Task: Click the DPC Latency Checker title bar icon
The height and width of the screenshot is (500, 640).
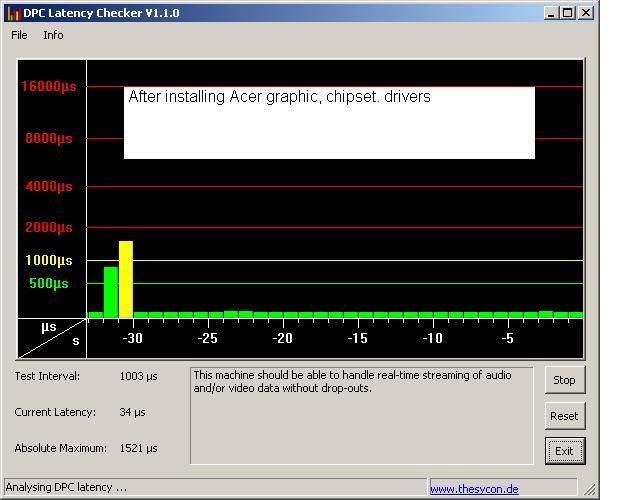Action: click(x=14, y=13)
